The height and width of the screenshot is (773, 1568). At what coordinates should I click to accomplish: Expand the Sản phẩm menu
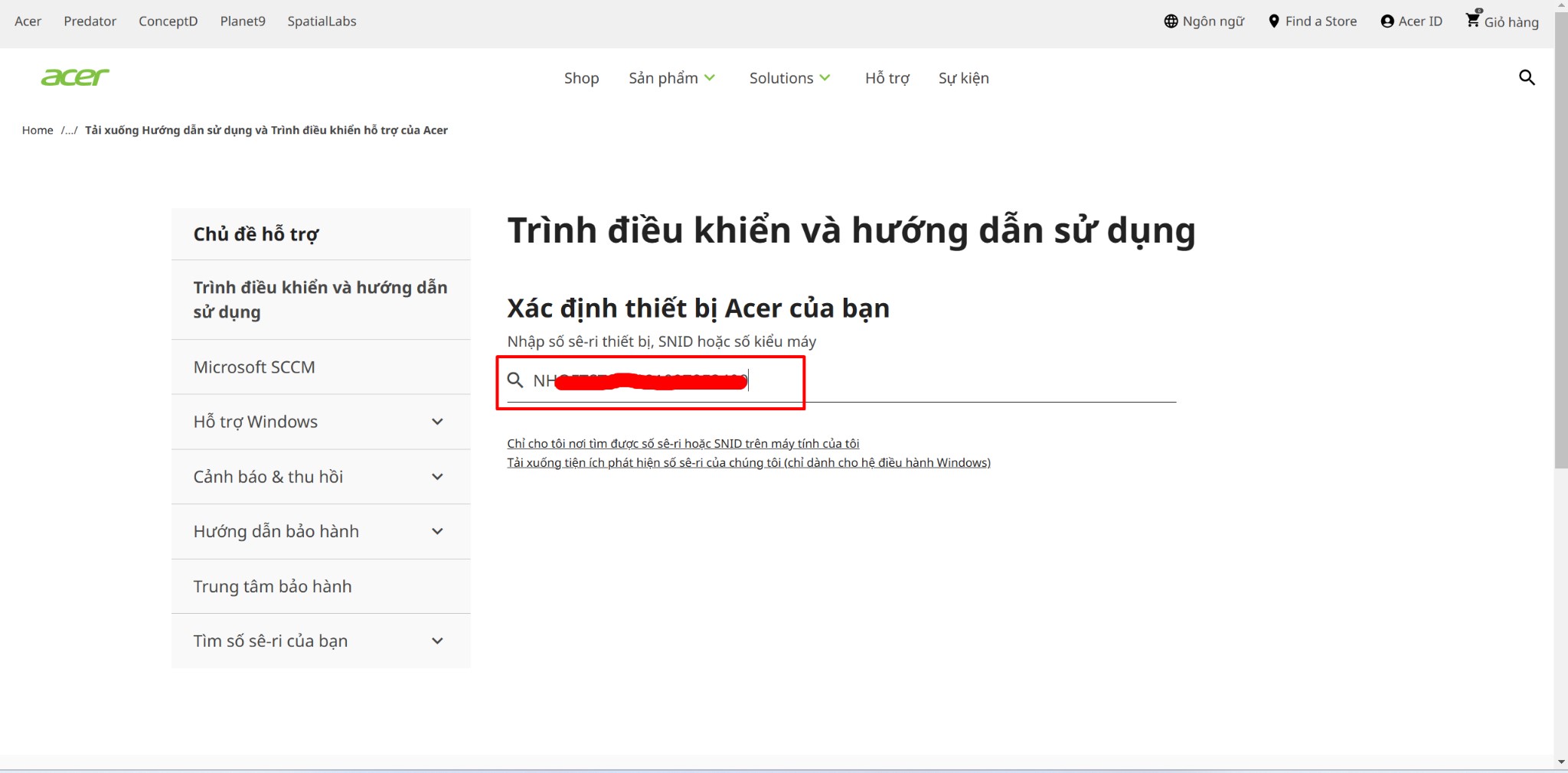coord(671,78)
